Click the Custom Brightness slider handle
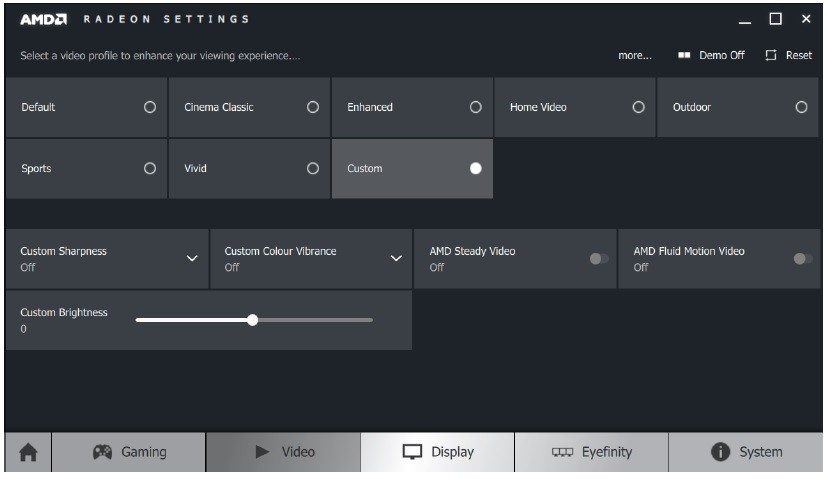Image resolution: width=827 pixels, height=479 pixels. tap(253, 320)
